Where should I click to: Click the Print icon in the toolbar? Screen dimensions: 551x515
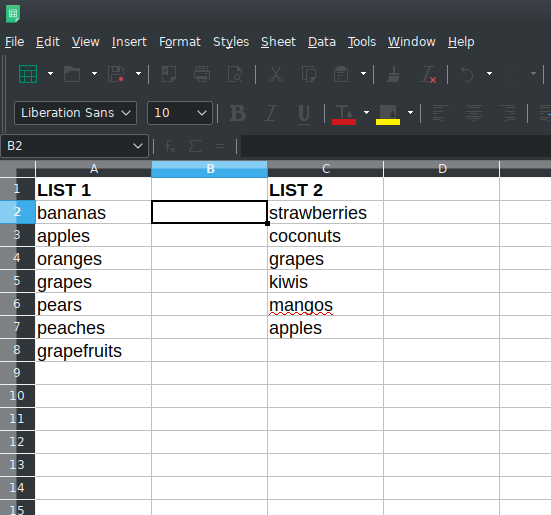point(202,74)
